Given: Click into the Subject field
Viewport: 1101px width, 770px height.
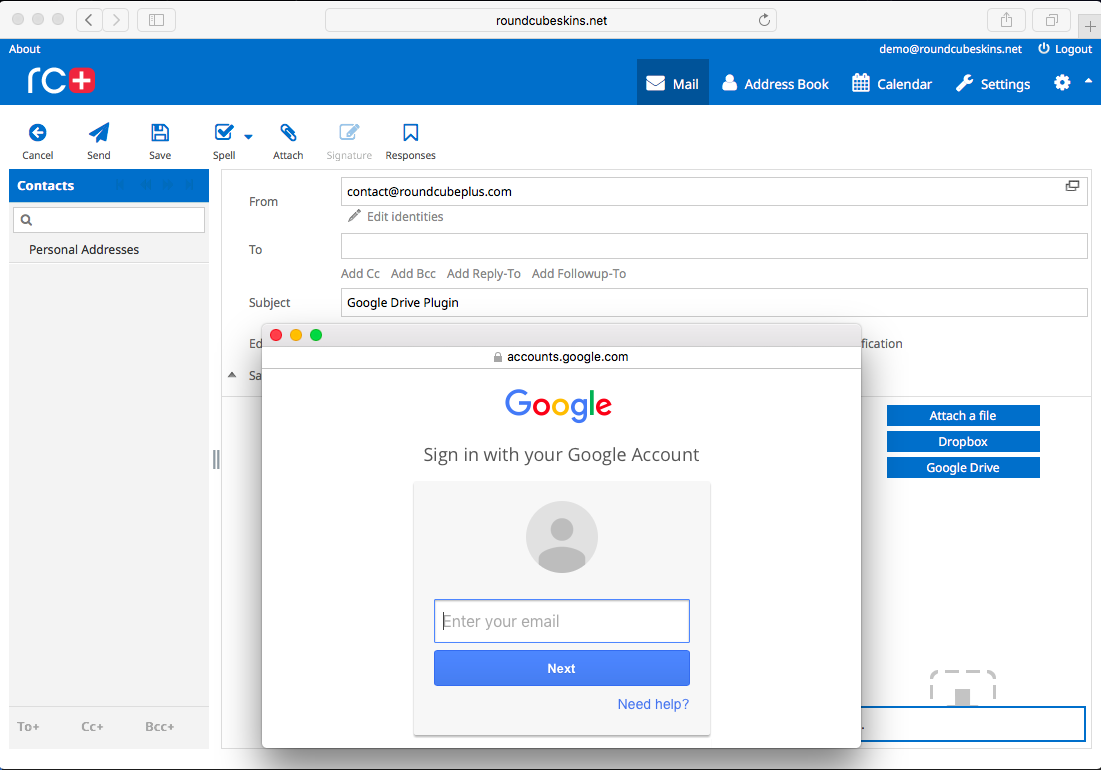Looking at the screenshot, I should tap(714, 303).
